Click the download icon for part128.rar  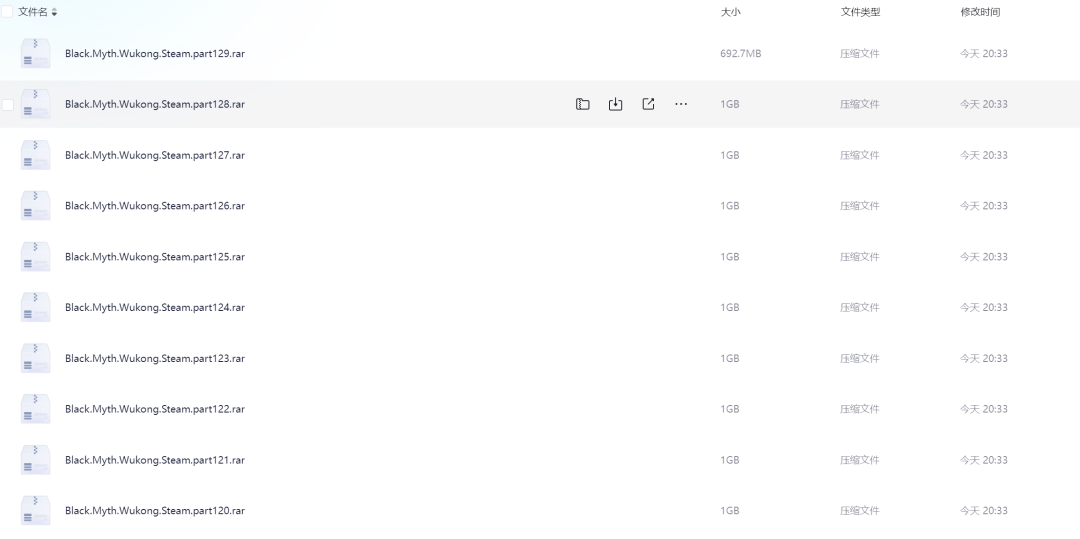615,104
